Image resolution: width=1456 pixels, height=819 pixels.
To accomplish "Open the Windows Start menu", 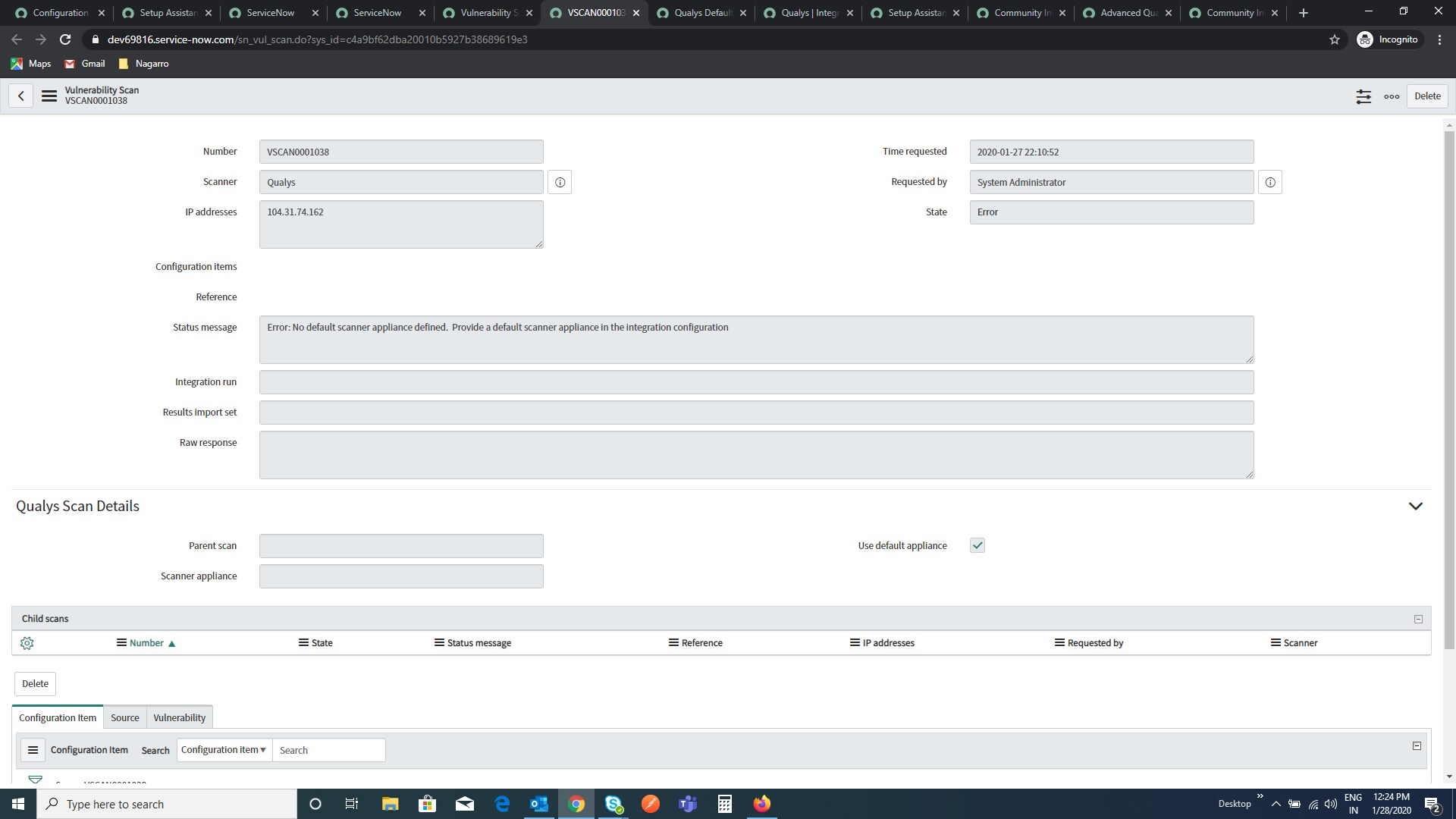I will point(18,804).
